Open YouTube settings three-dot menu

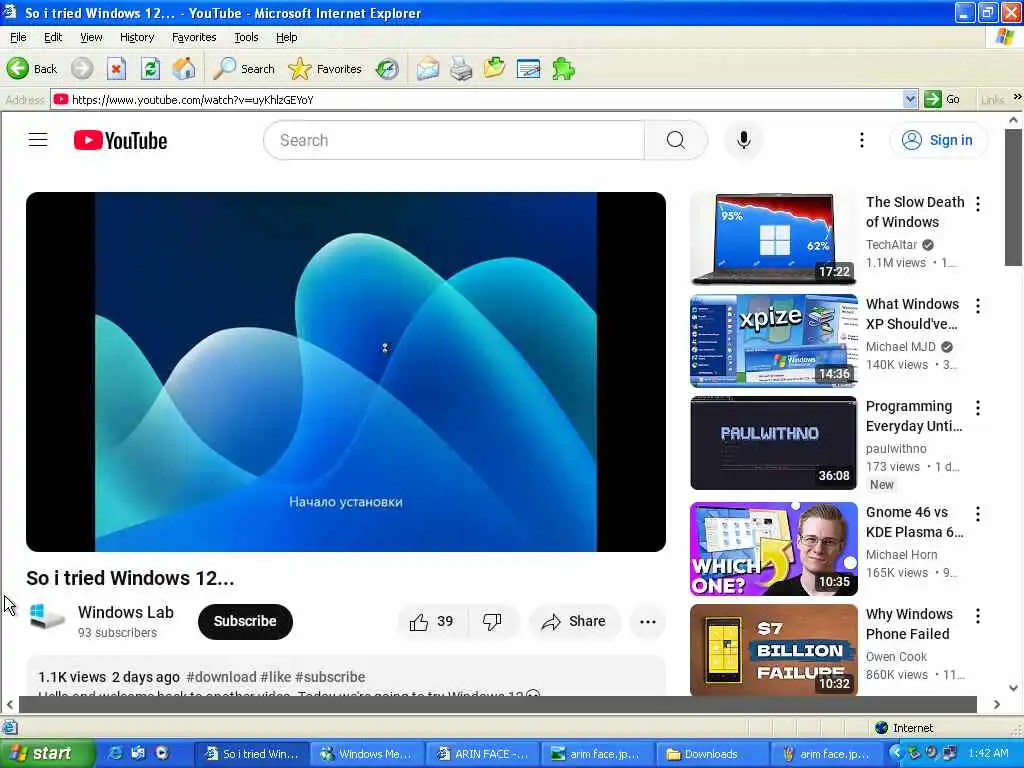pyautogui.click(x=861, y=140)
